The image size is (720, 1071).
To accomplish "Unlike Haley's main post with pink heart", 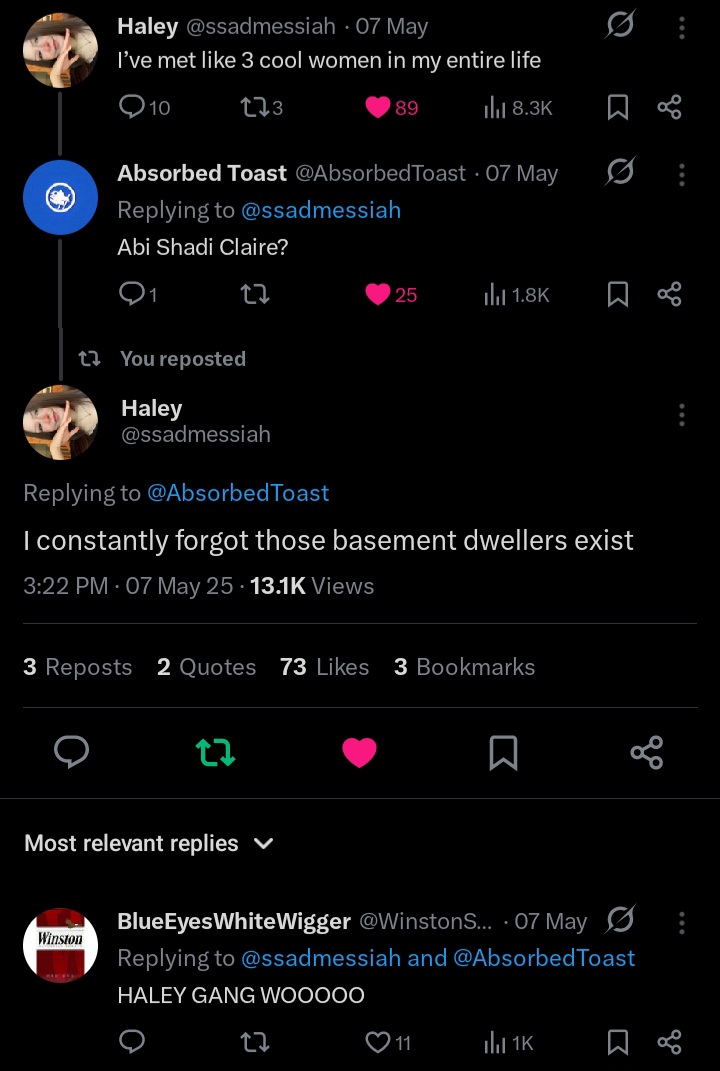I will pos(359,752).
